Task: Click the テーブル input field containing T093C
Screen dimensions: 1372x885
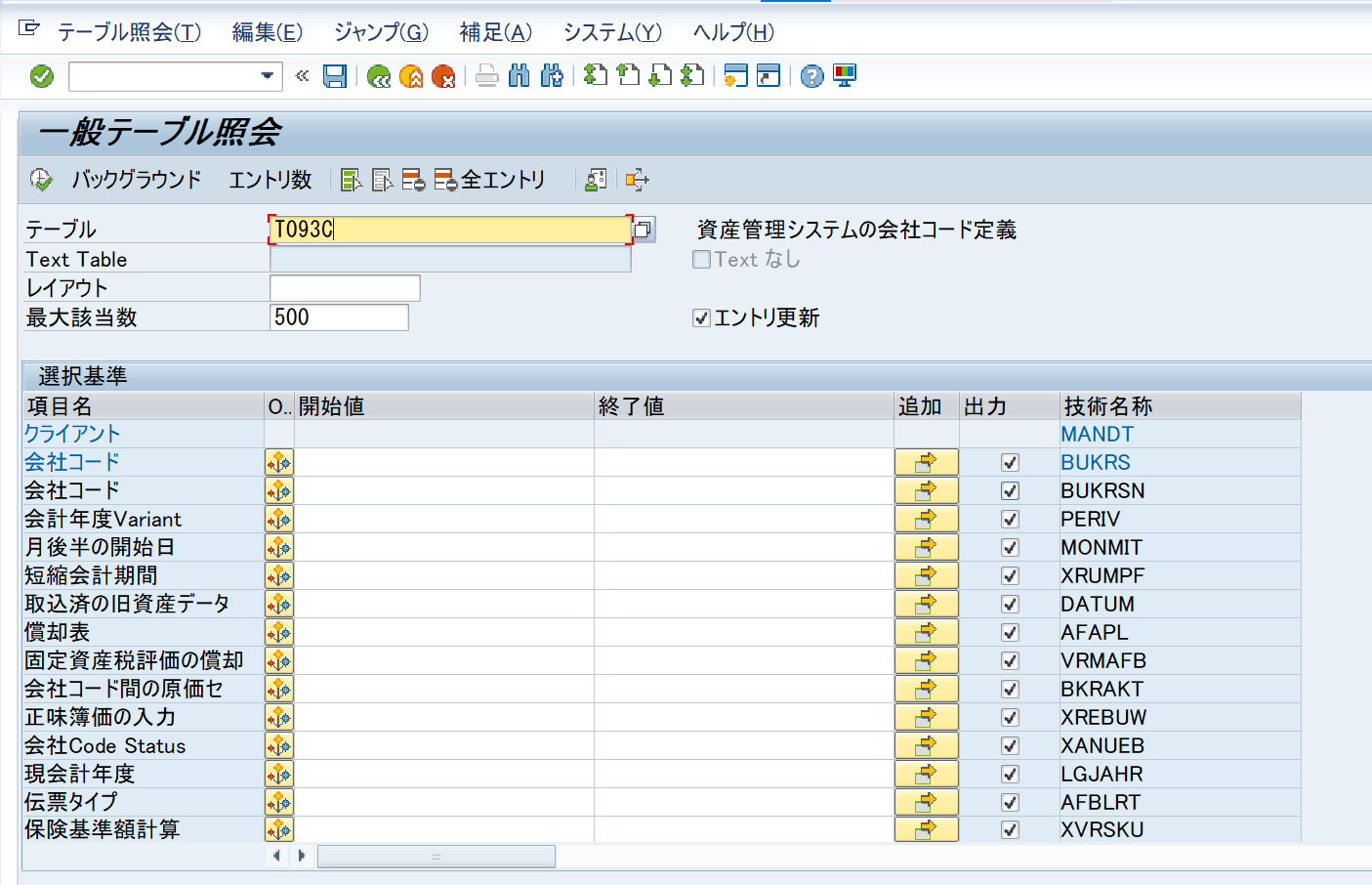Action: point(450,230)
